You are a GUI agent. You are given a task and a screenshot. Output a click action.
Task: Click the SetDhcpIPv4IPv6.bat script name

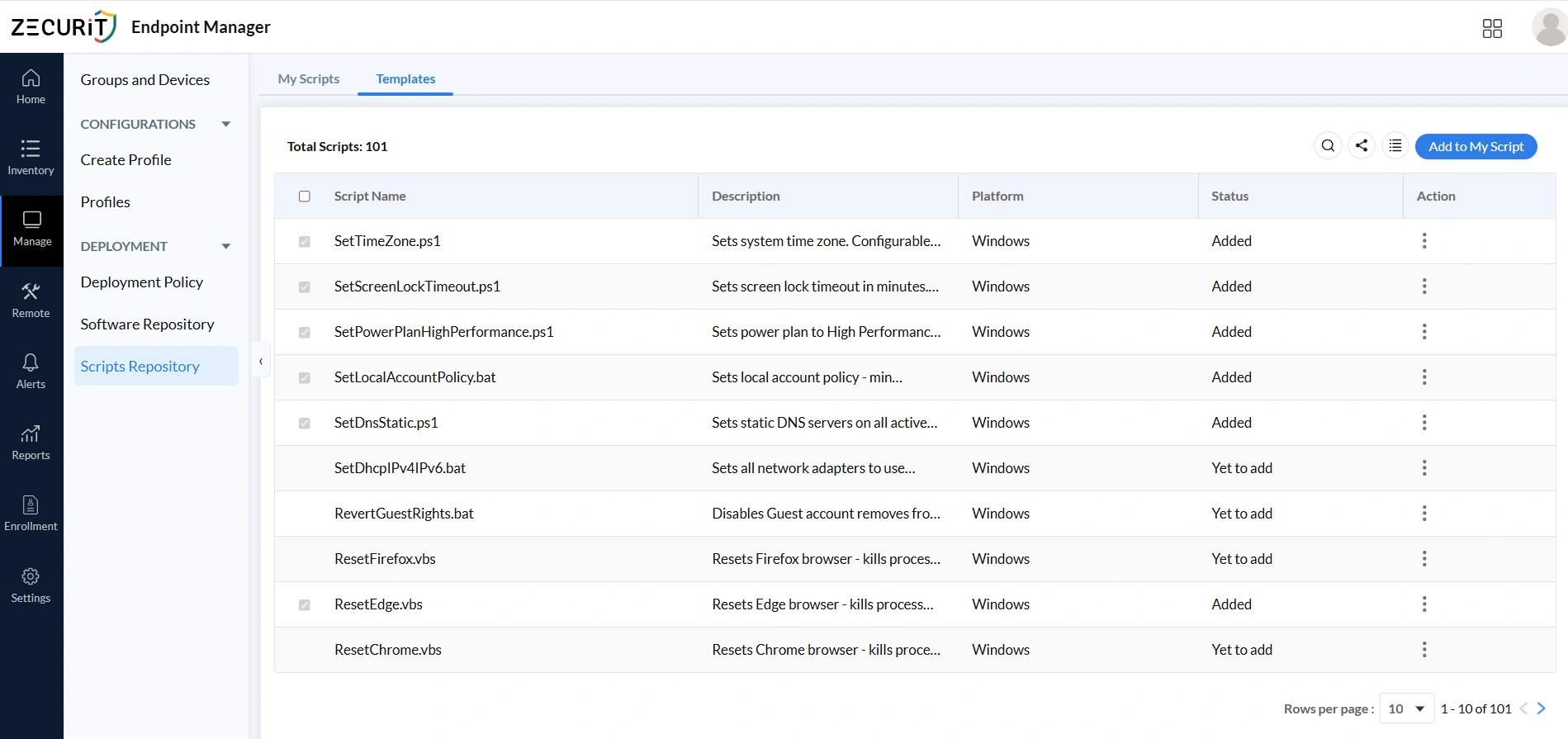coord(400,468)
